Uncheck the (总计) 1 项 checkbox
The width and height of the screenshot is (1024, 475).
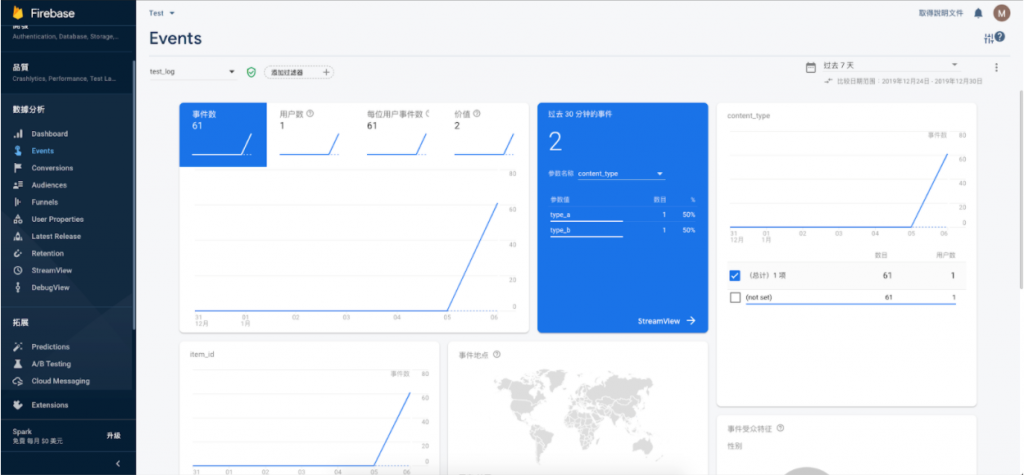coord(735,276)
